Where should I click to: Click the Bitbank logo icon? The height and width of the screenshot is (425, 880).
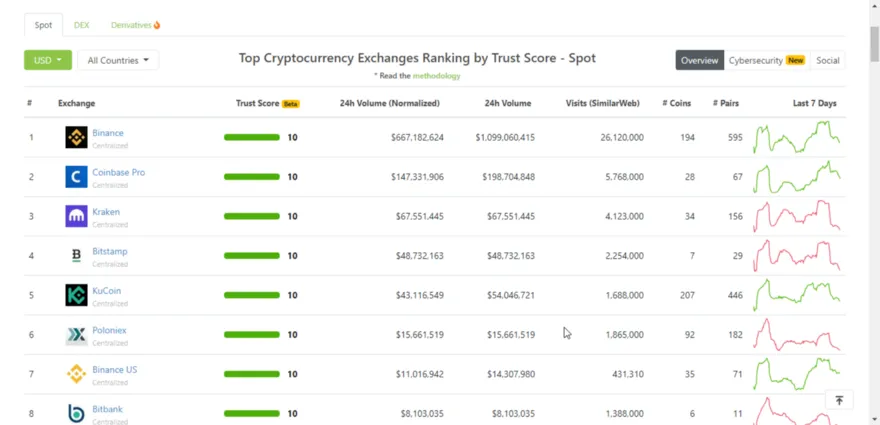pyautogui.click(x=76, y=413)
